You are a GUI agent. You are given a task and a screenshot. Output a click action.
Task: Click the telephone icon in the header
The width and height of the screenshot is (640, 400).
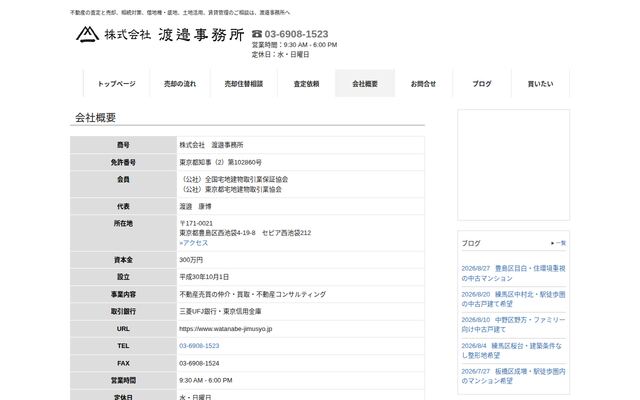click(x=257, y=34)
